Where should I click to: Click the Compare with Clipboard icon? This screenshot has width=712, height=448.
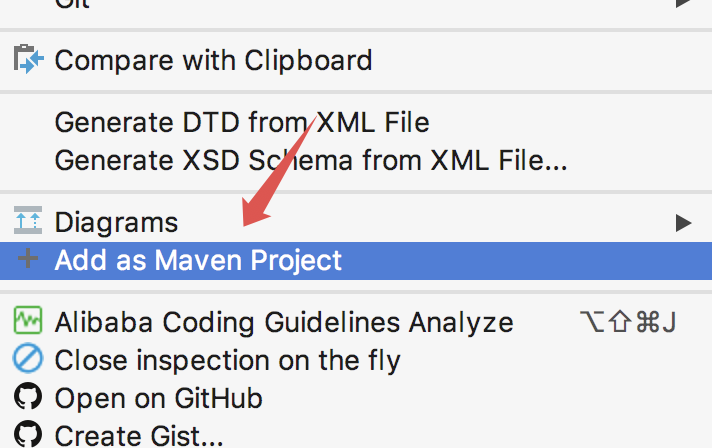pyautogui.click(x=28, y=60)
